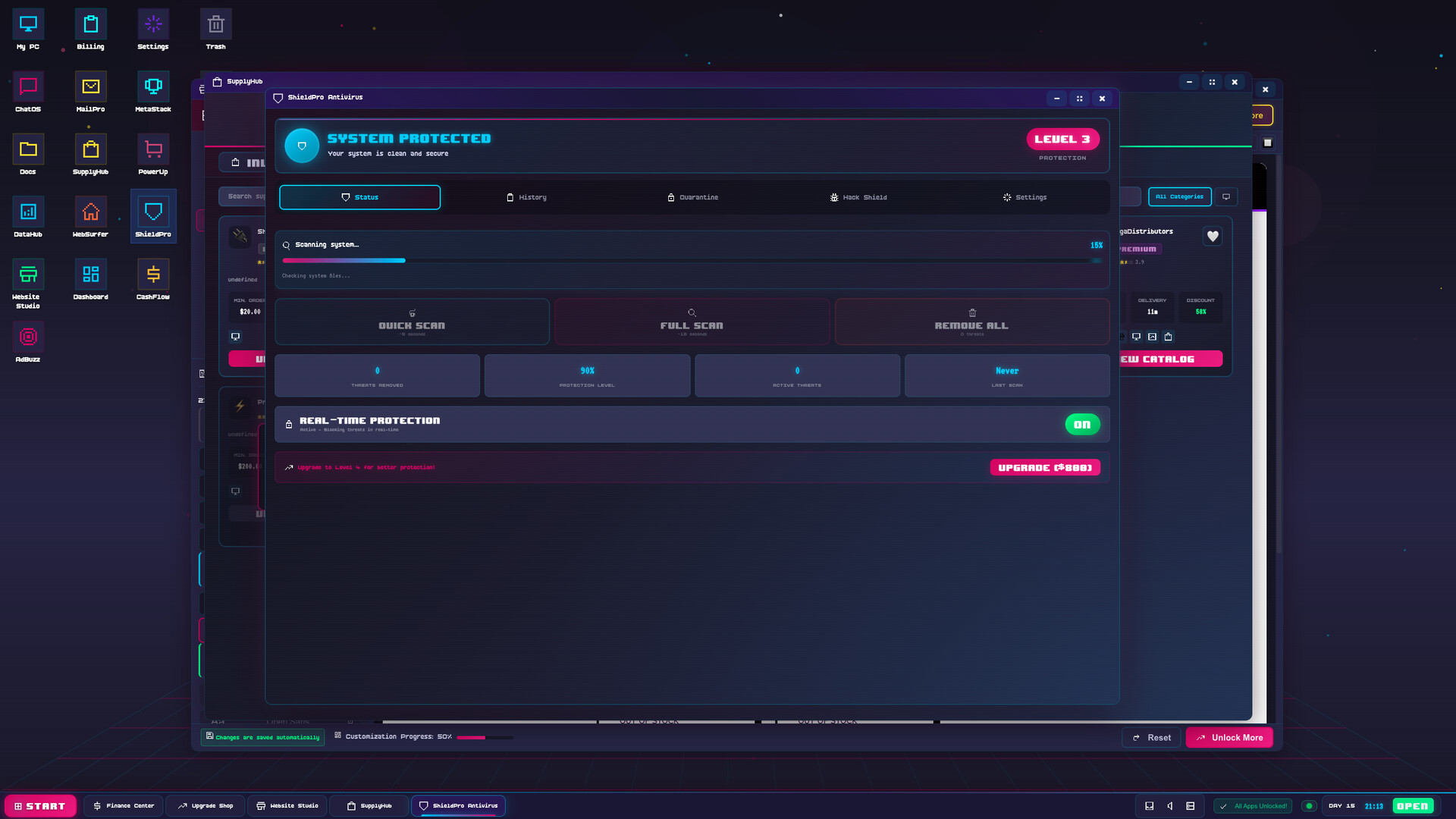Click Upgrade ($800) for Level 4
Image resolution: width=1456 pixels, height=819 pixels.
click(1045, 467)
